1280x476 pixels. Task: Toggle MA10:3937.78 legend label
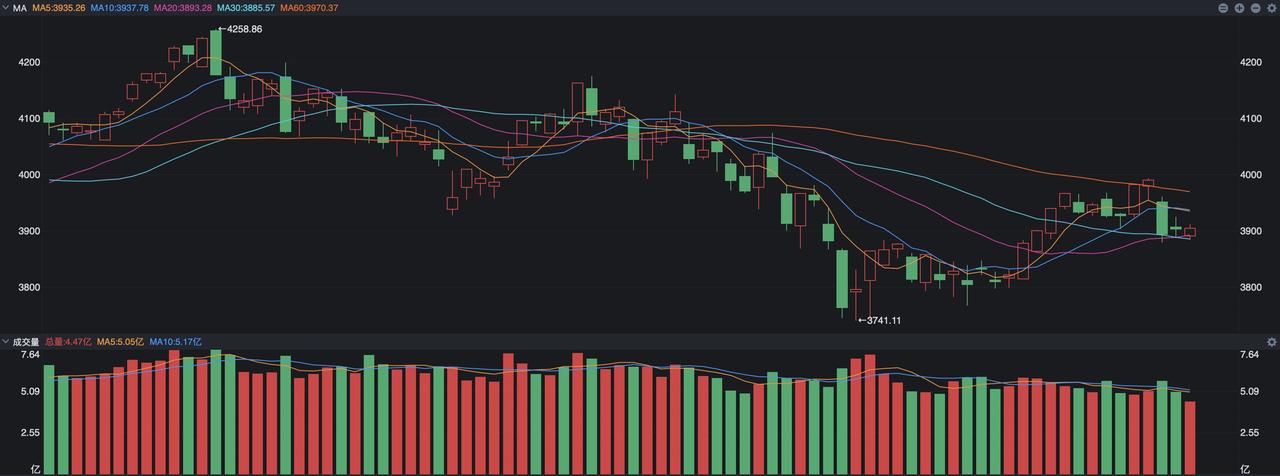click(x=117, y=8)
